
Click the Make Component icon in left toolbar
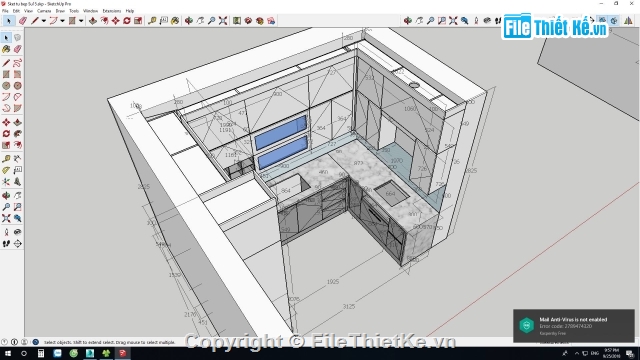click(18, 38)
